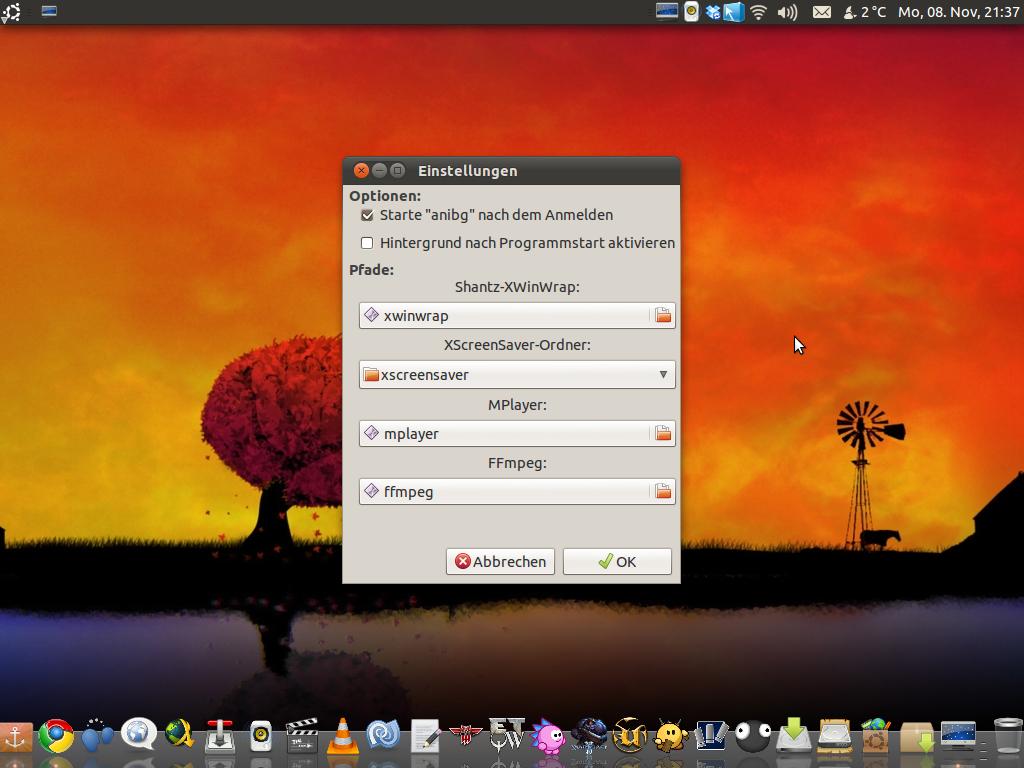Open the cardboard box download dock icon
Viewport: 1024px width, 768px height.
917,737
